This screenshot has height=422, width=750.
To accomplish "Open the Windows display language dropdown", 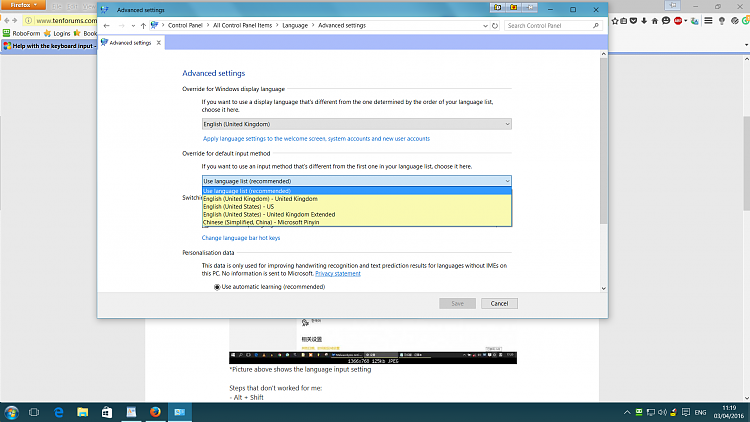I will pos(356,124).
